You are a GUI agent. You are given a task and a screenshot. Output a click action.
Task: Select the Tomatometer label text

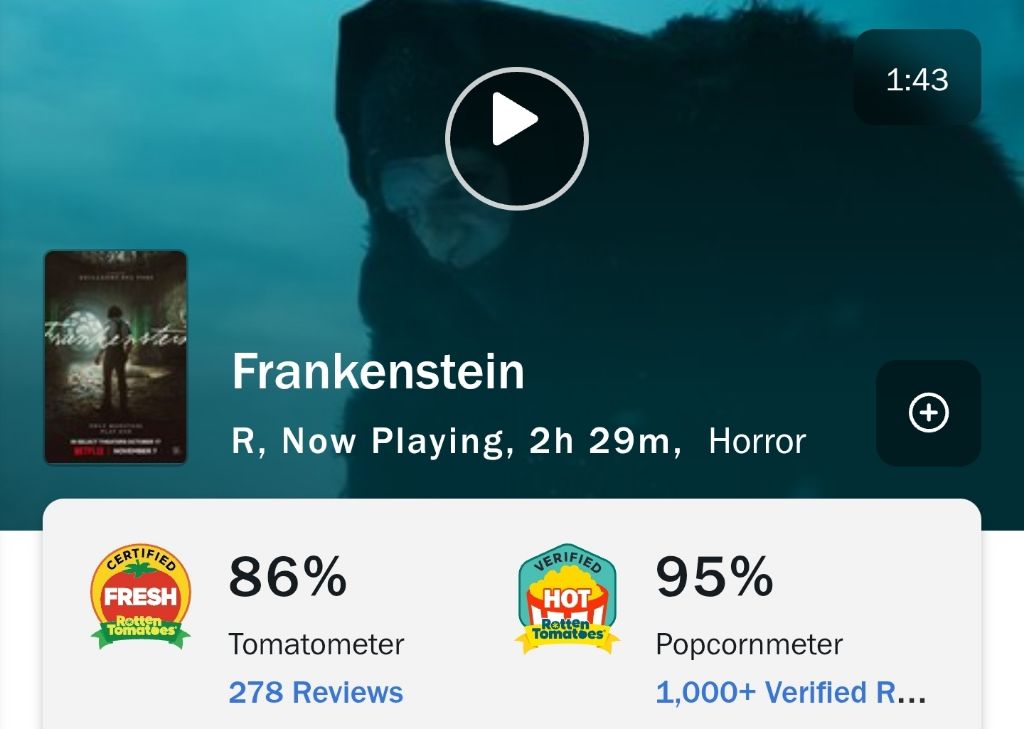pyautogui.click(x=316, y=644)
